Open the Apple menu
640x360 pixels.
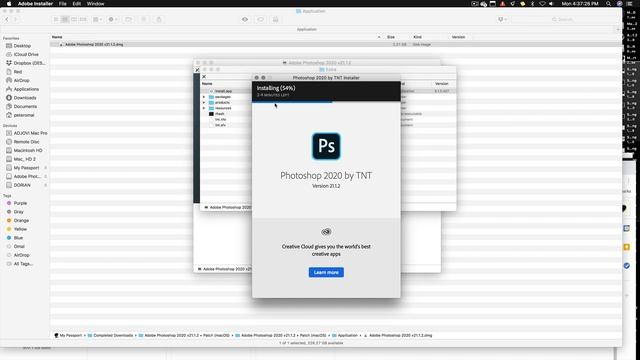click(x=9, y=4)
